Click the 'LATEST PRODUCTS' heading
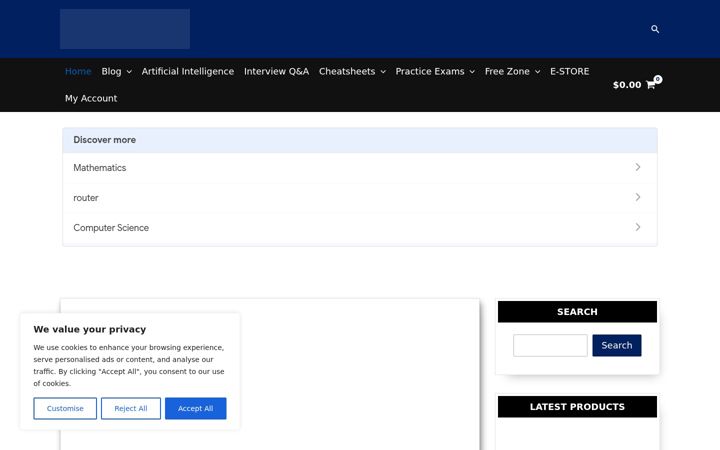Screen dimensions: 720x450 577,407
